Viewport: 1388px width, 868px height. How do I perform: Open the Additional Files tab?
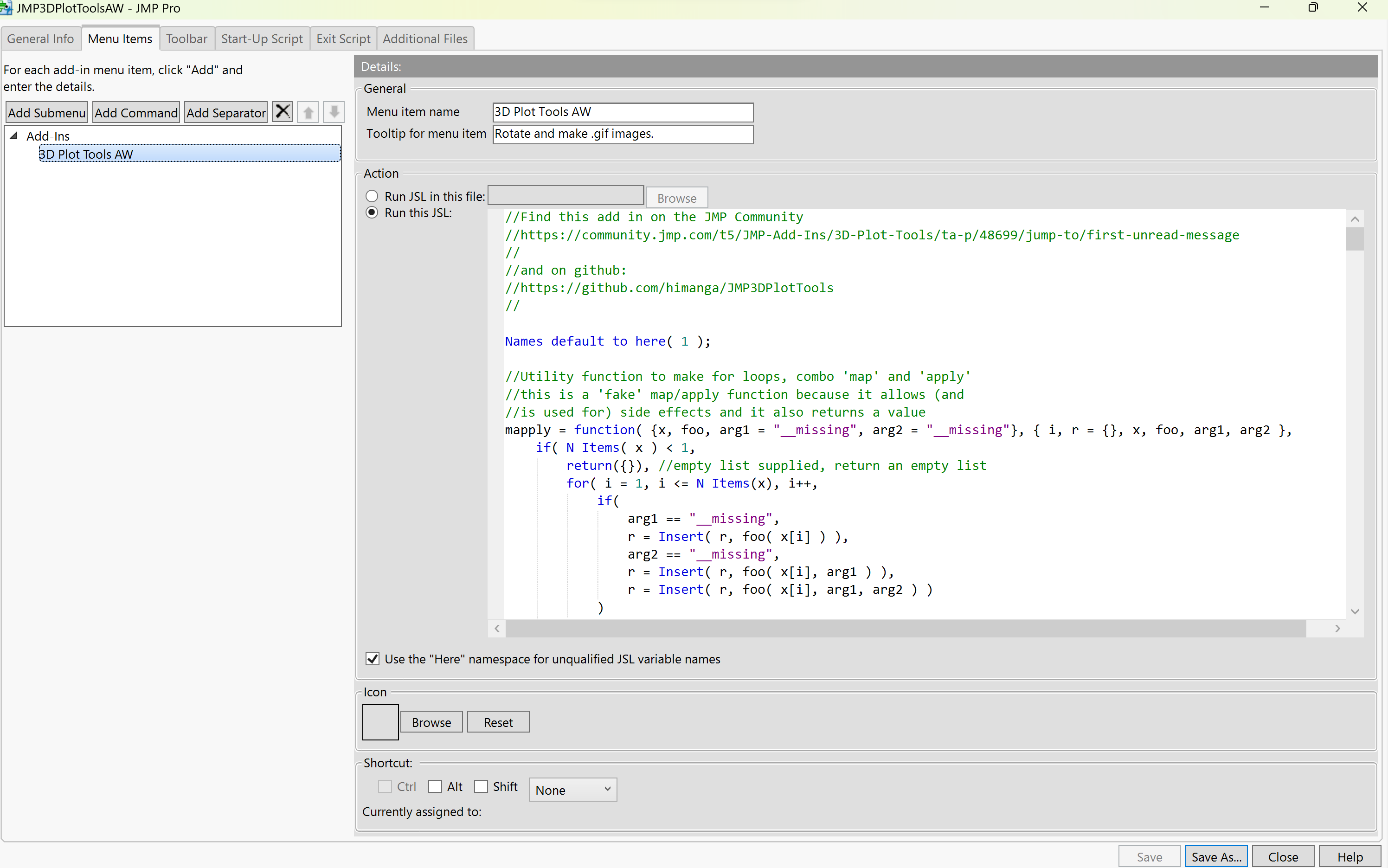click(425, 38)
